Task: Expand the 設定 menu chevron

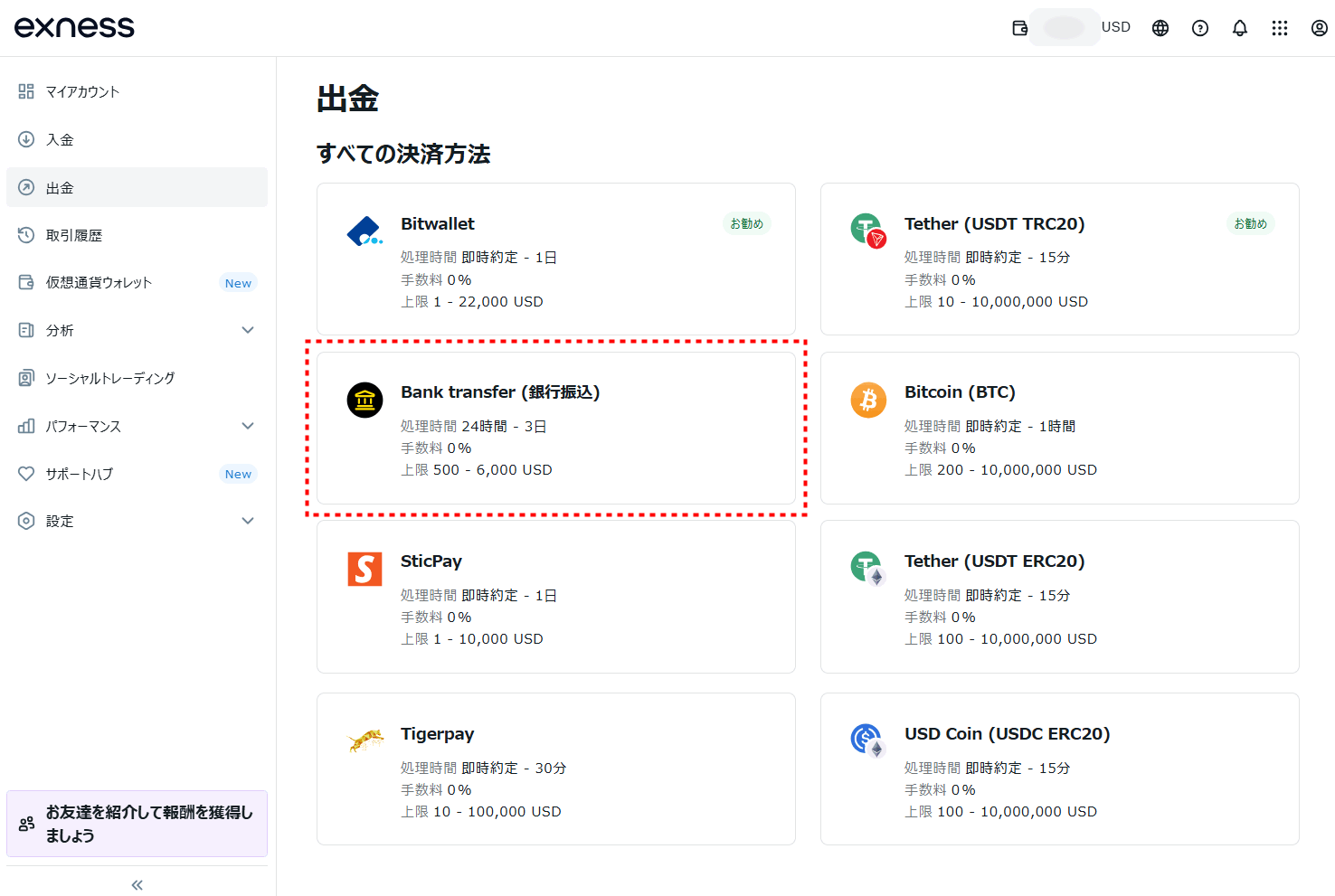Action: 248,521
